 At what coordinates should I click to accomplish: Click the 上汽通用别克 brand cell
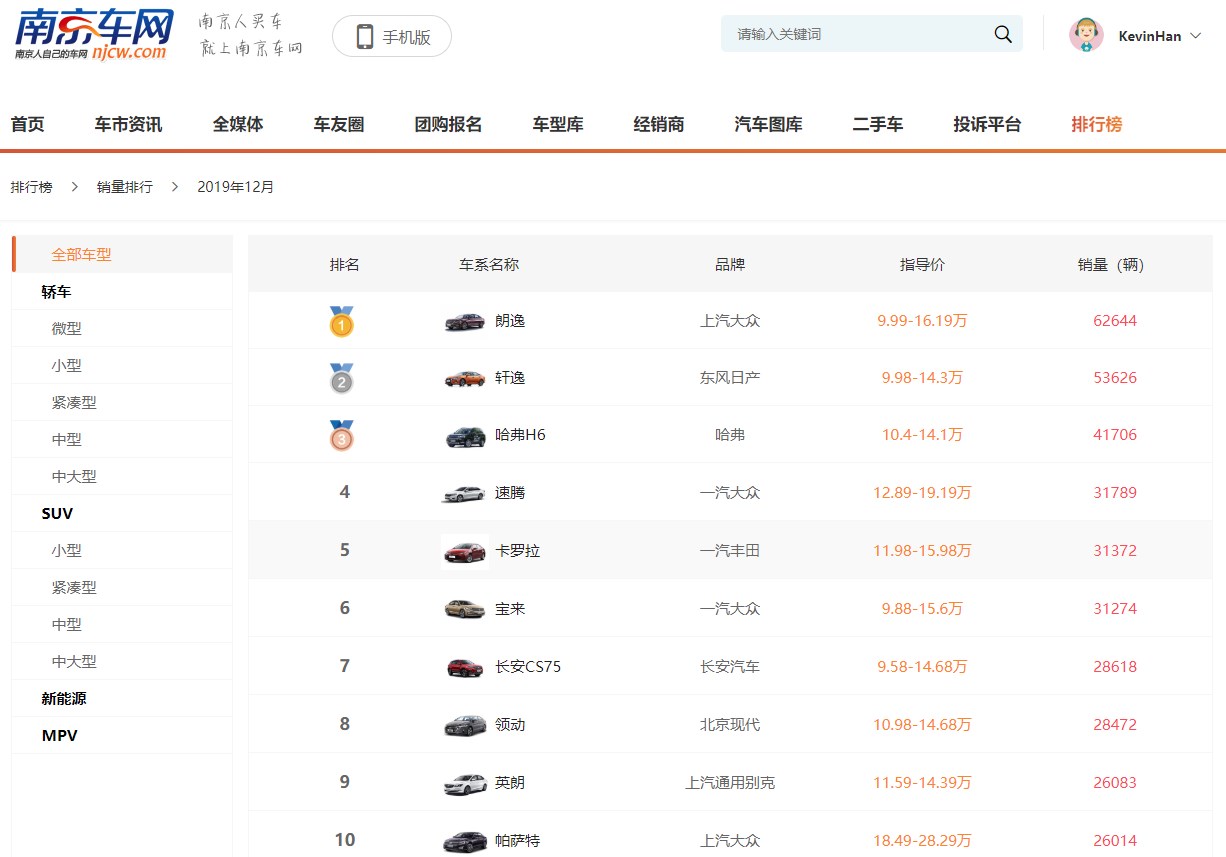(x=730, y=783)
